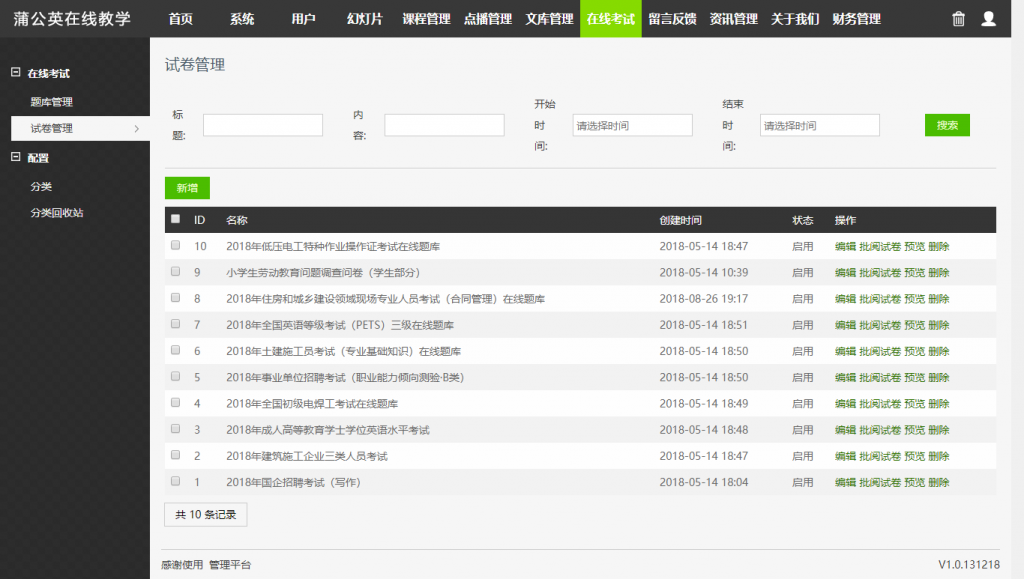
Task: Collapse the 配置 sidebar section
Action: 16,157
